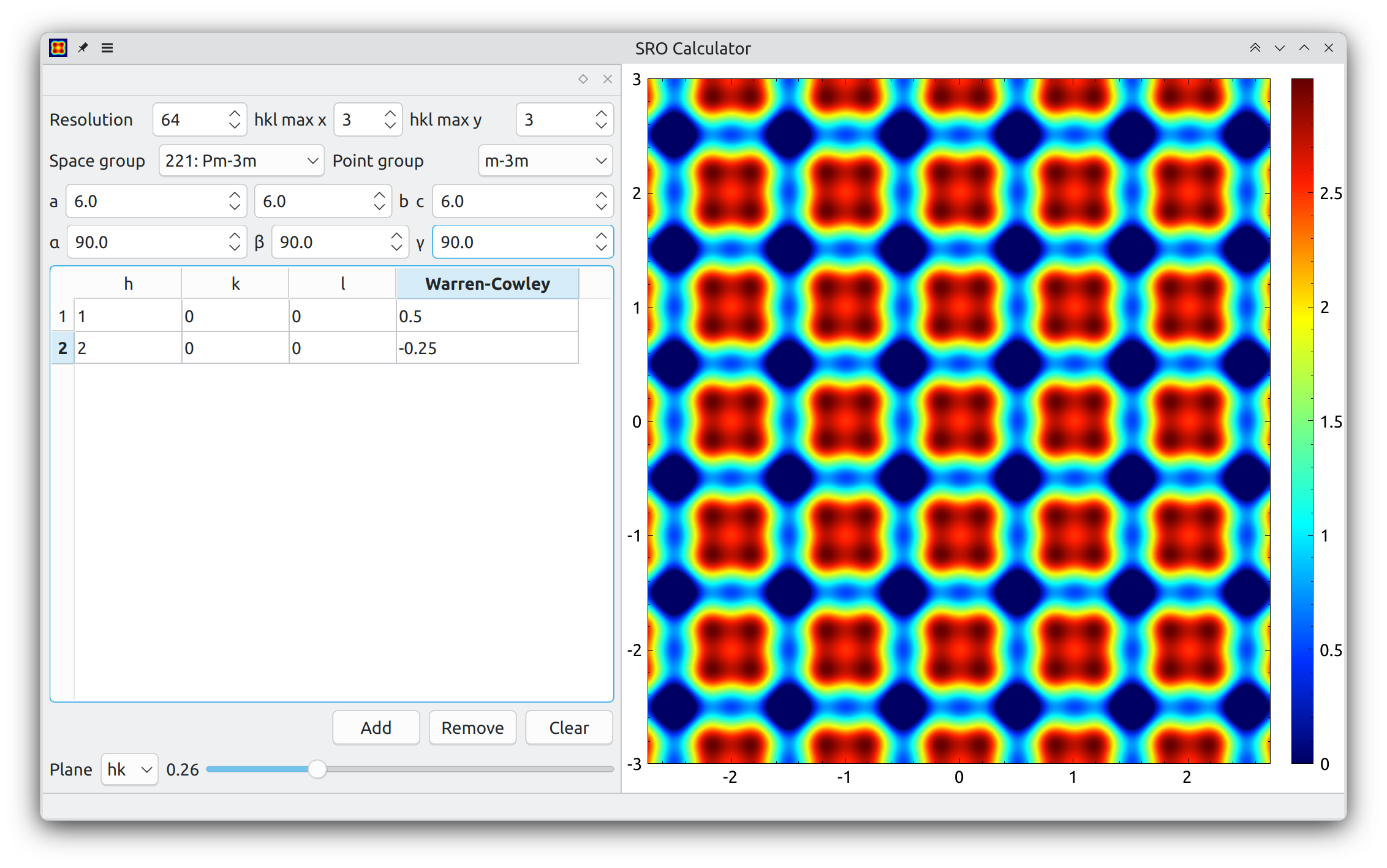Click the Remove button
This screenshot has width=1387, height=868.
tap(472, 728)
